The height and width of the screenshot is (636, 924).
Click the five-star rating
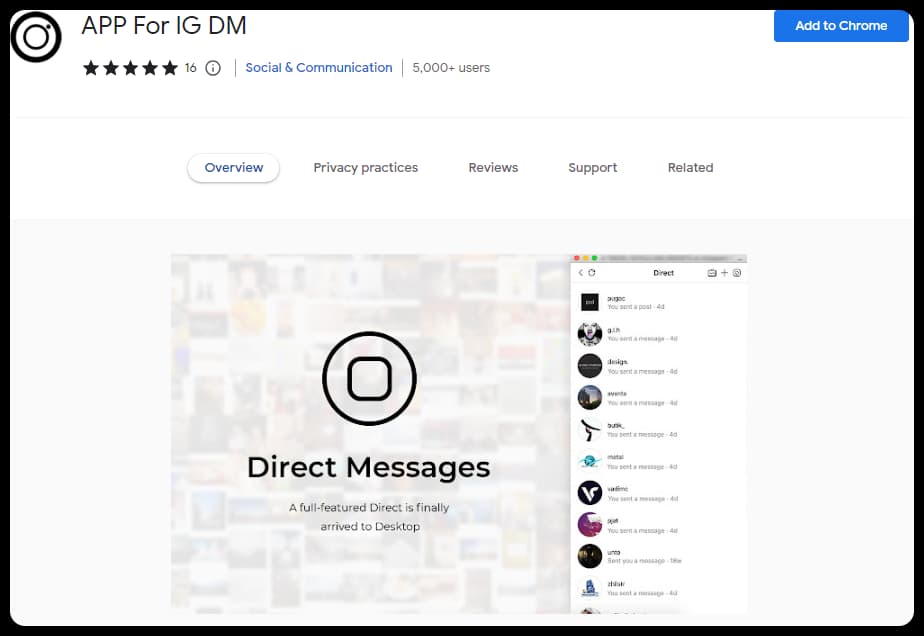[x=130, y=68]
